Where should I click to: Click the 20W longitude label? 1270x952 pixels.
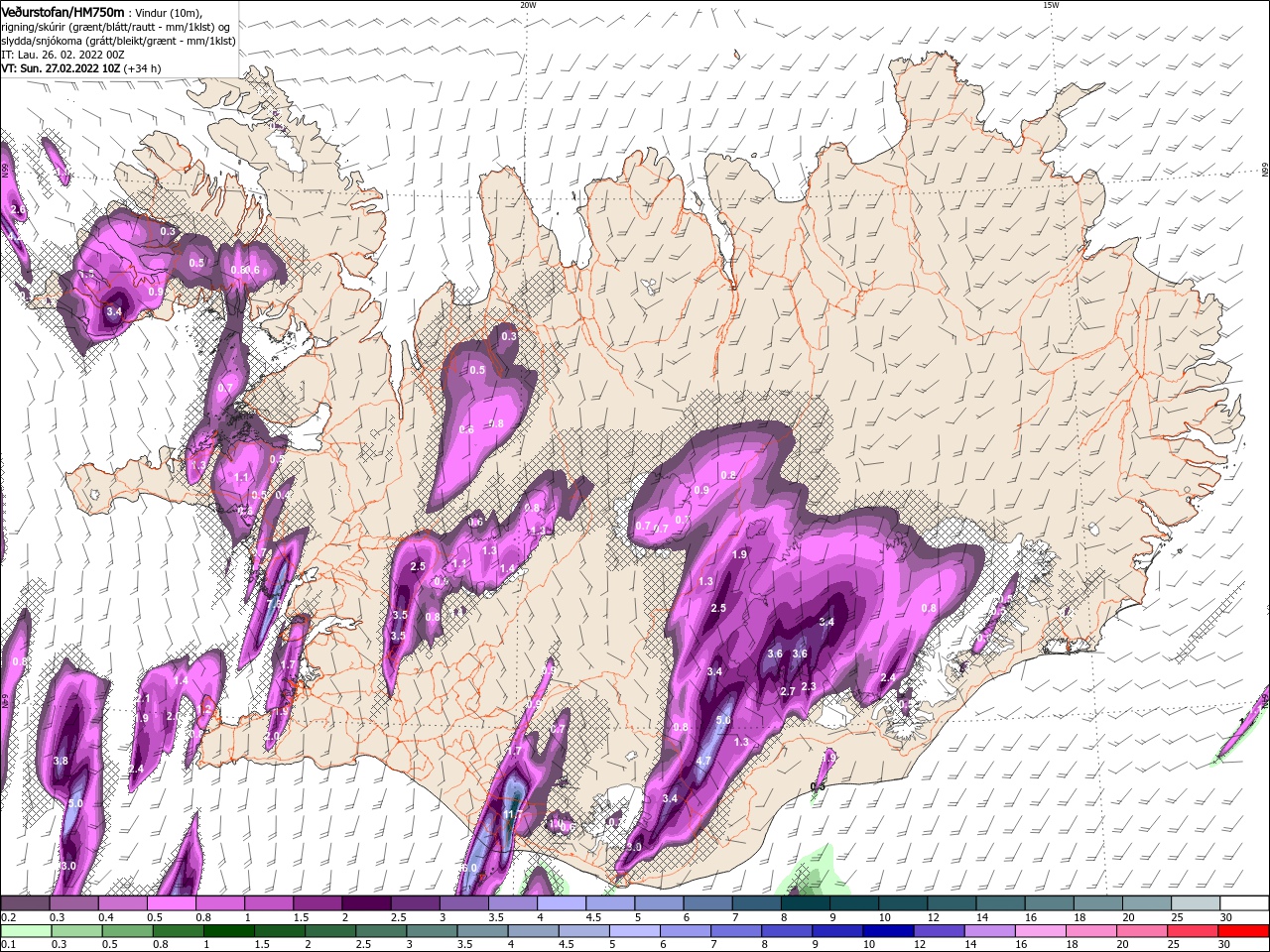point(528,5)
